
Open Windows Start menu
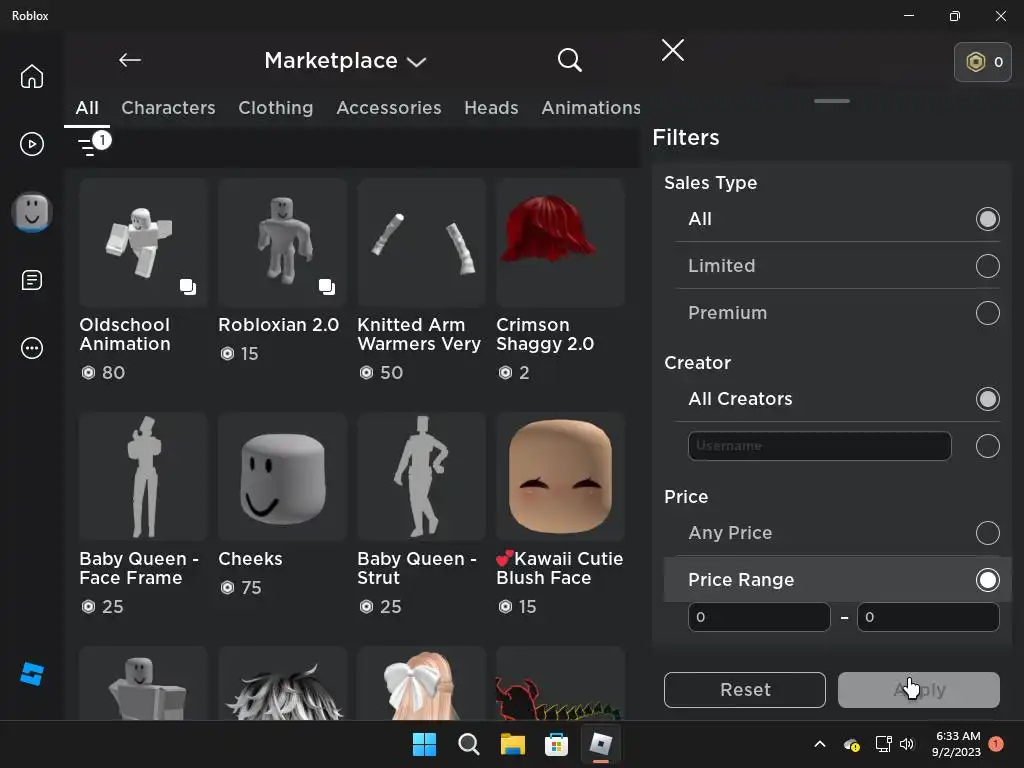[x=424, y=744]
